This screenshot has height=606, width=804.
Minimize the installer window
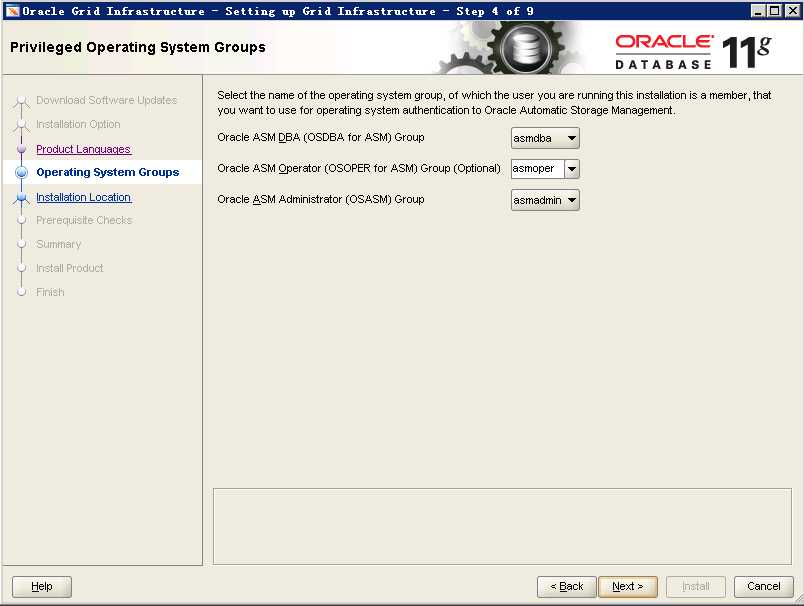tap(758, 11)
